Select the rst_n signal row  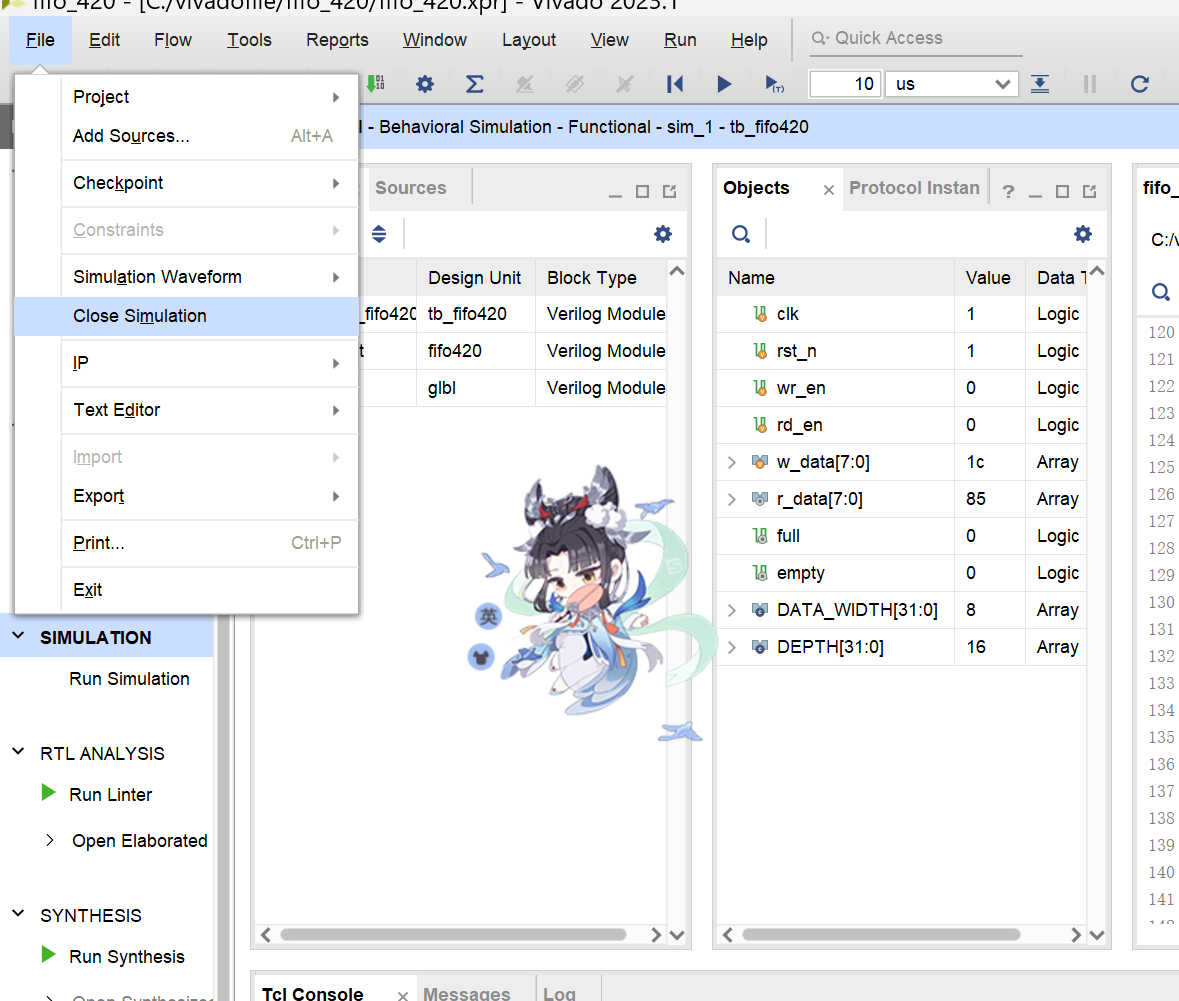point(901,350)
